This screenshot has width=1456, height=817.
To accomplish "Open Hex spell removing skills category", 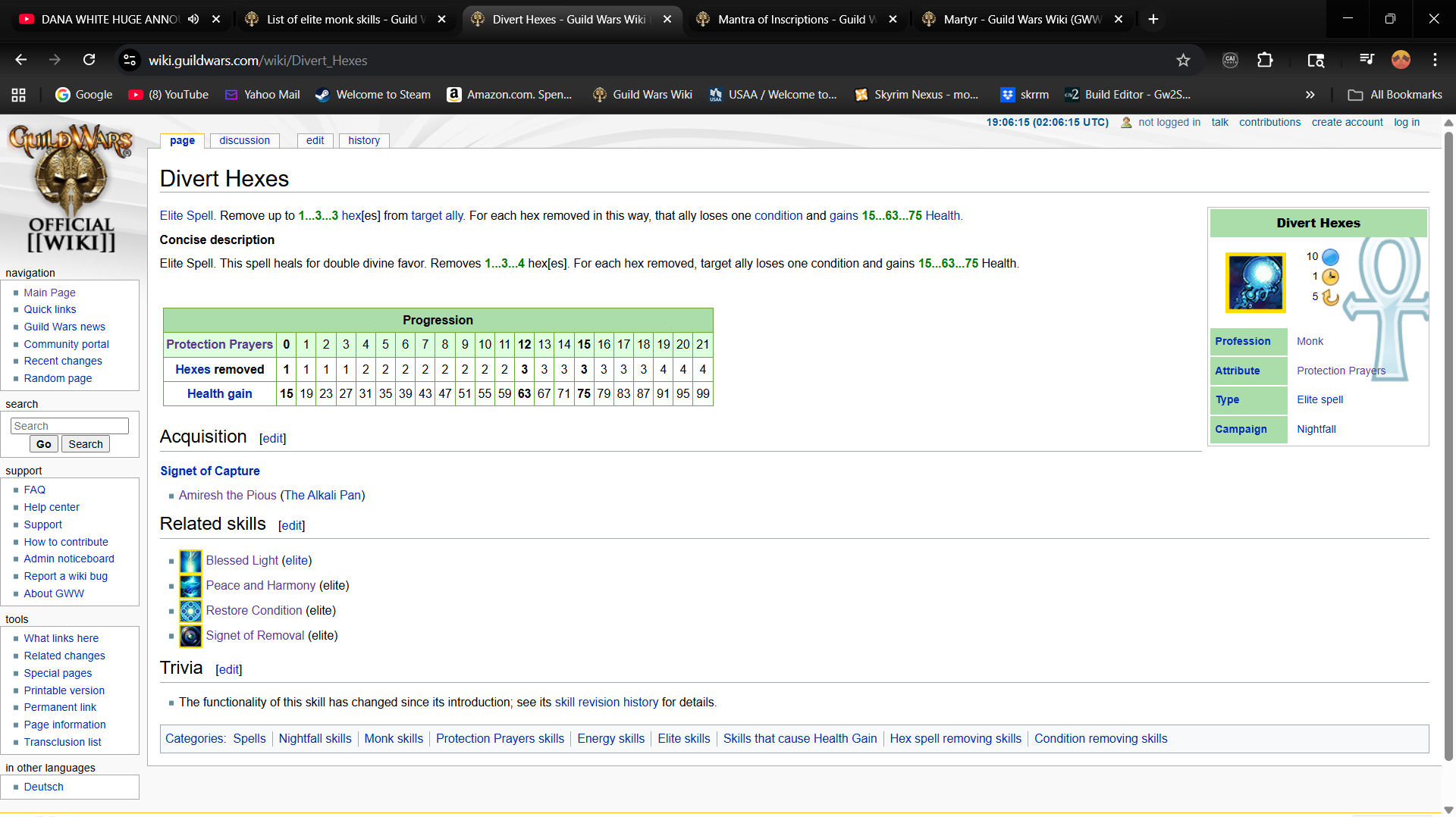I will pyautogui.click(x=955, y=738).
